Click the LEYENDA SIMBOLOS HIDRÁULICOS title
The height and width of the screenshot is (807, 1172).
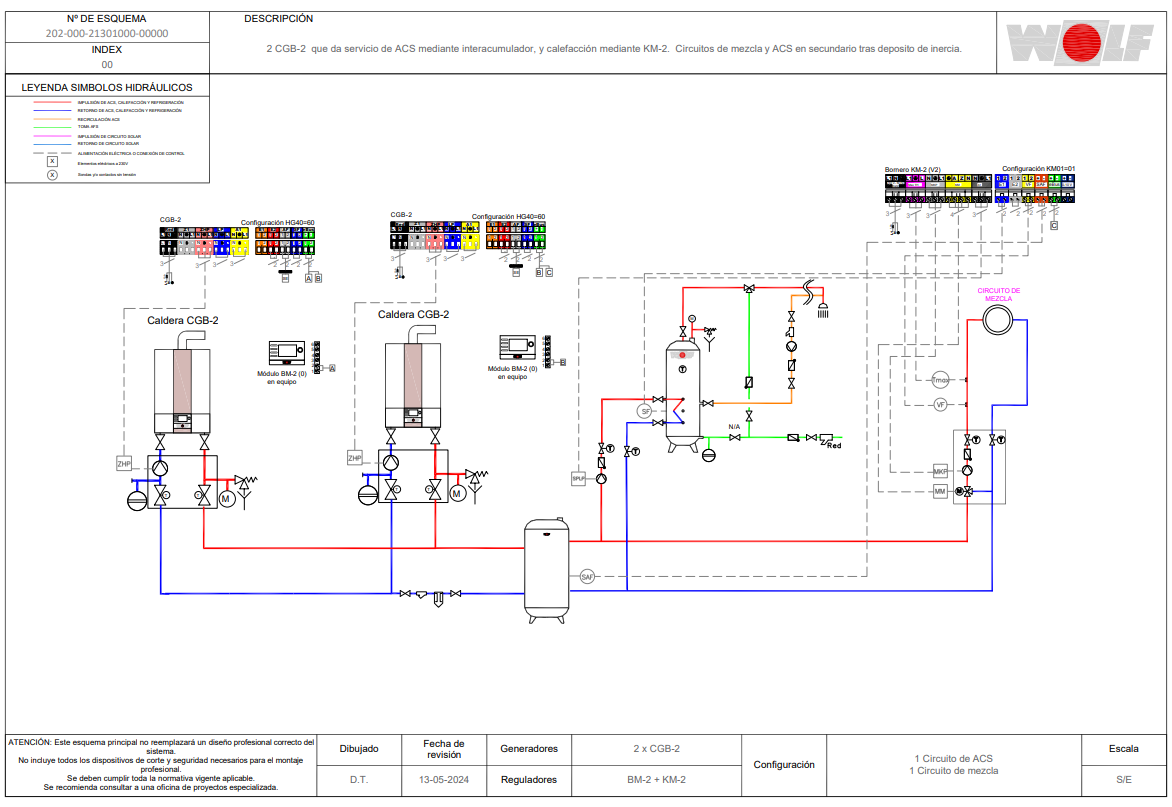[107, 87]
